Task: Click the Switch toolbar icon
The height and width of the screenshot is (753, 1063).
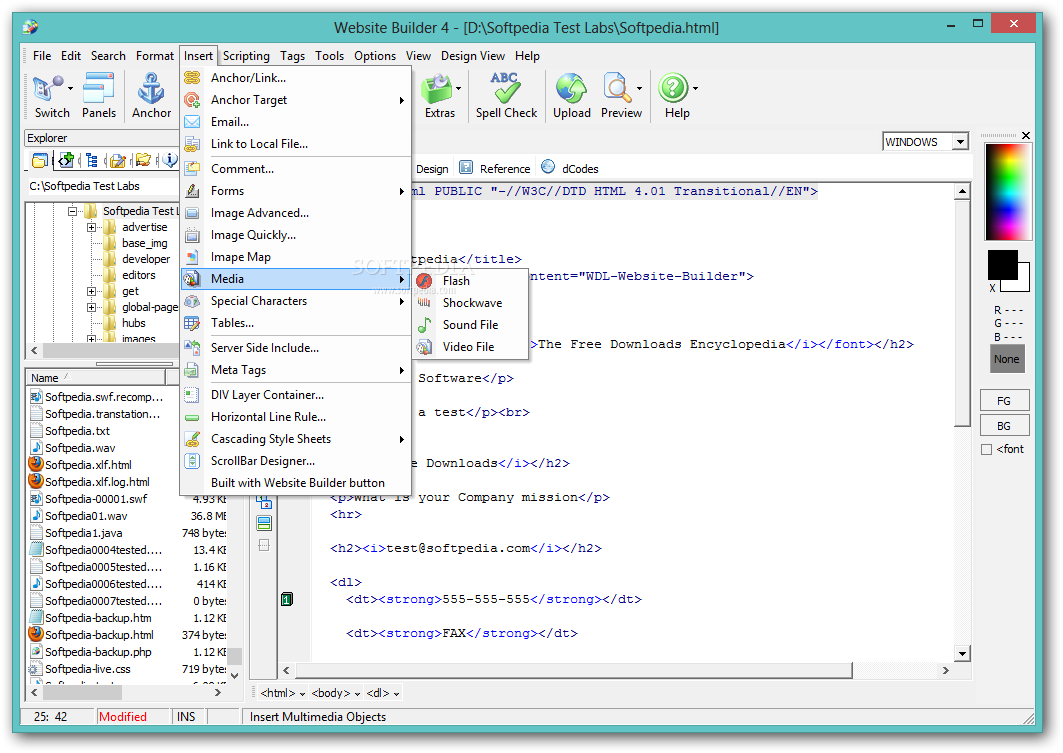Action: pos(47,89)
